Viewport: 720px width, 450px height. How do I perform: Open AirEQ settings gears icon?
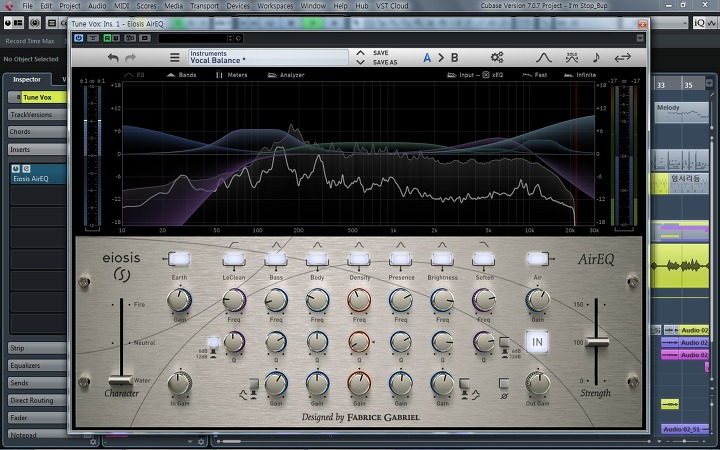pos(497,57)
